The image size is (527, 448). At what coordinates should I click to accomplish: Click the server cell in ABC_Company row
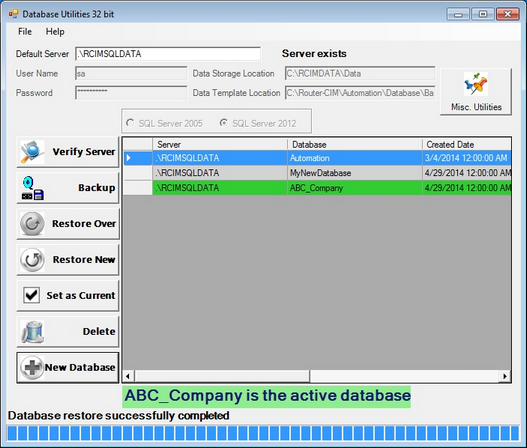220,188
